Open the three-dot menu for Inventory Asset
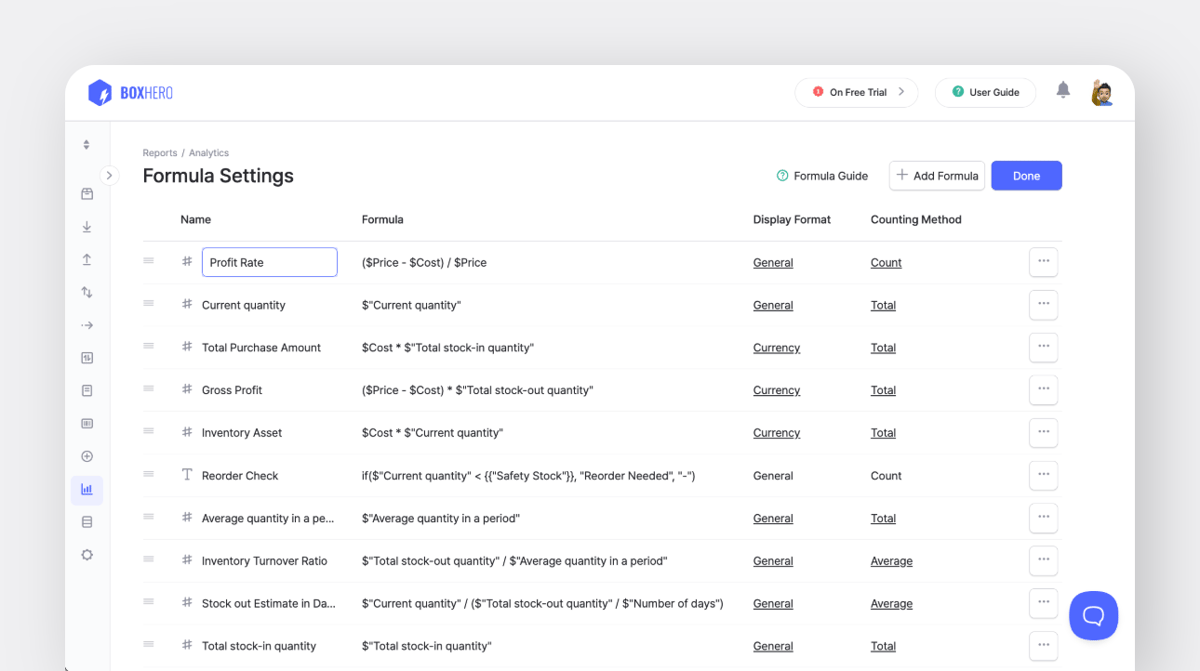Viewport: 1200px width, 671px height. pyautogui.click(x=1043, y=432)
